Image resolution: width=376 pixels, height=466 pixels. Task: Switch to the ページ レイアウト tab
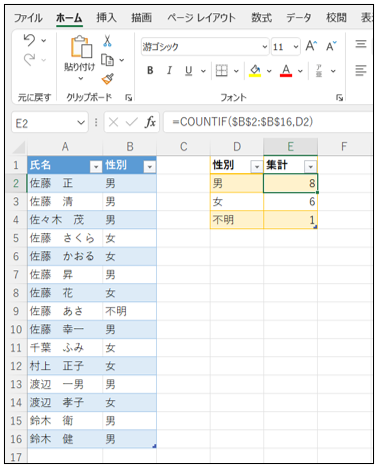pyautogui.click(x=201, y=17)
